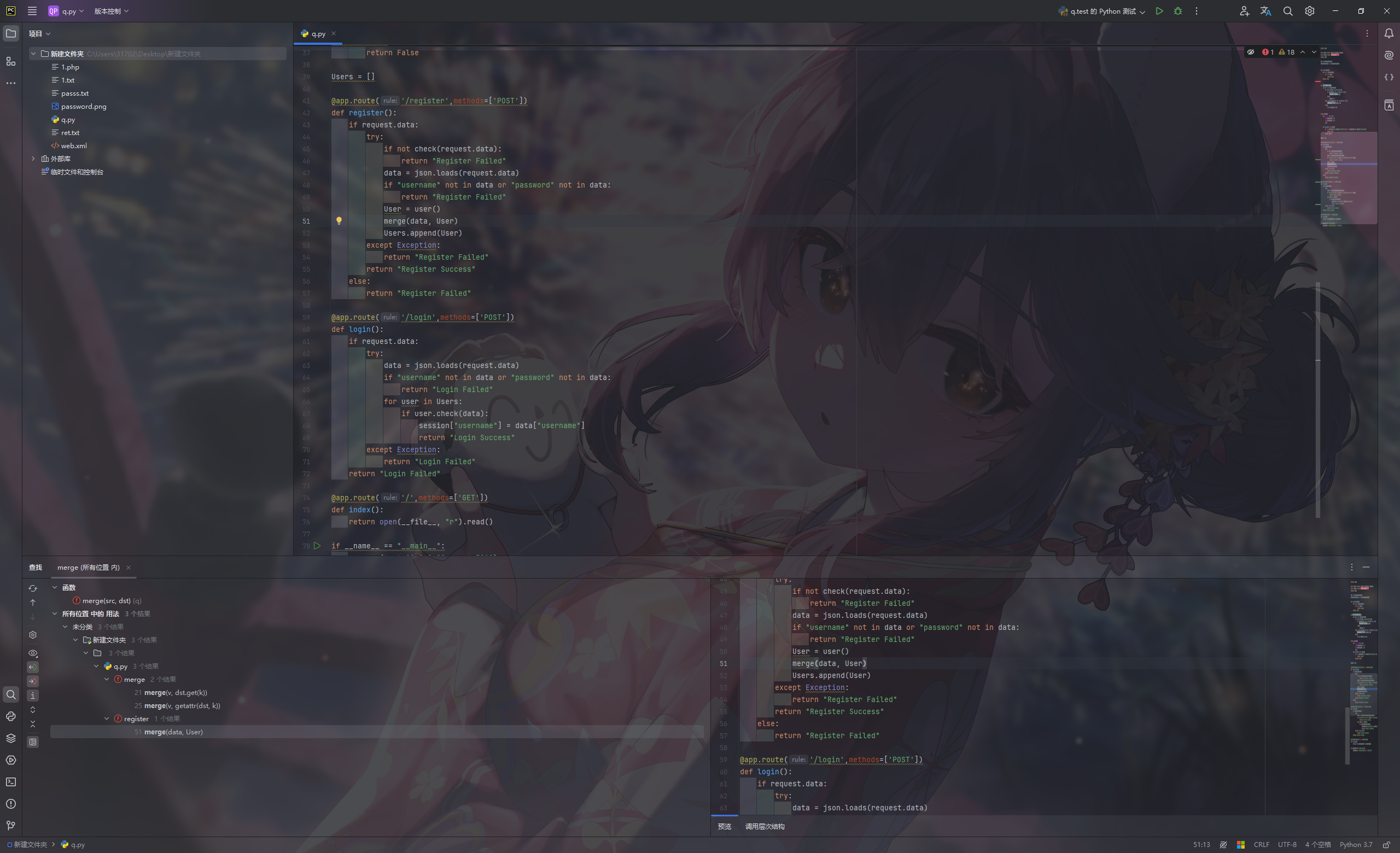This screenshot has height=853, width=1400.
Task: Switch to the 查找 tab
Action: pyautogui.click(x=36, y=568)
